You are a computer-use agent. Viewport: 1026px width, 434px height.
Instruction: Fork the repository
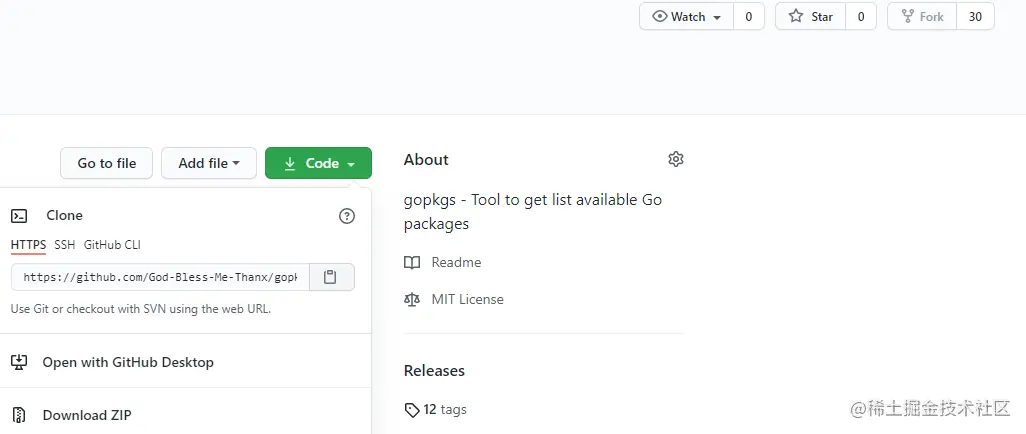(922, 17)
